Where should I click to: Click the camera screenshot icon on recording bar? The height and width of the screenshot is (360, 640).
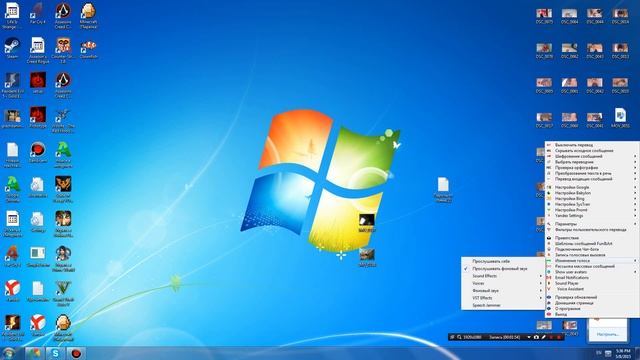tap(536, 337)
